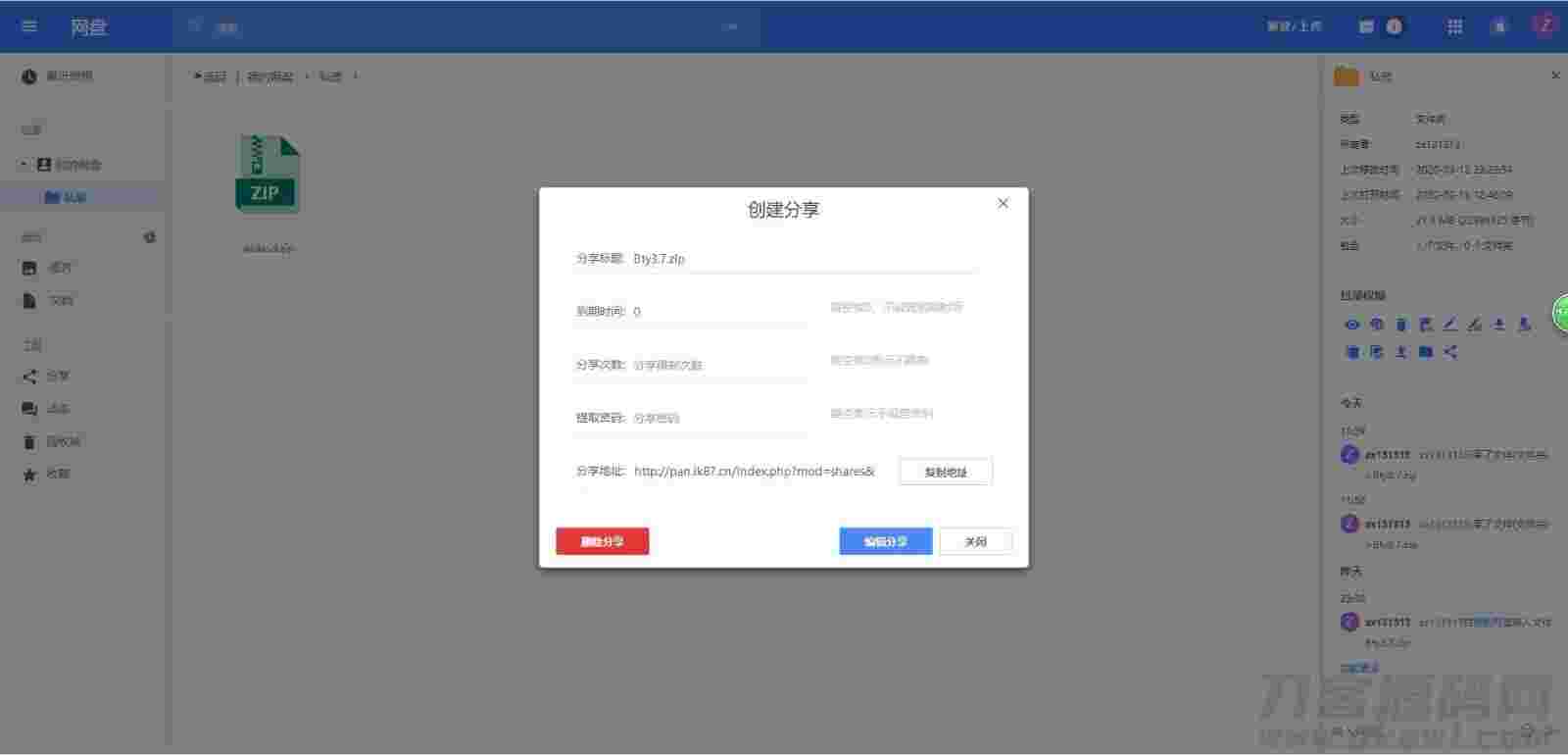Screen dimensions: 1568x755
Task: Focus the search box in the top bar
Action: 466,27
